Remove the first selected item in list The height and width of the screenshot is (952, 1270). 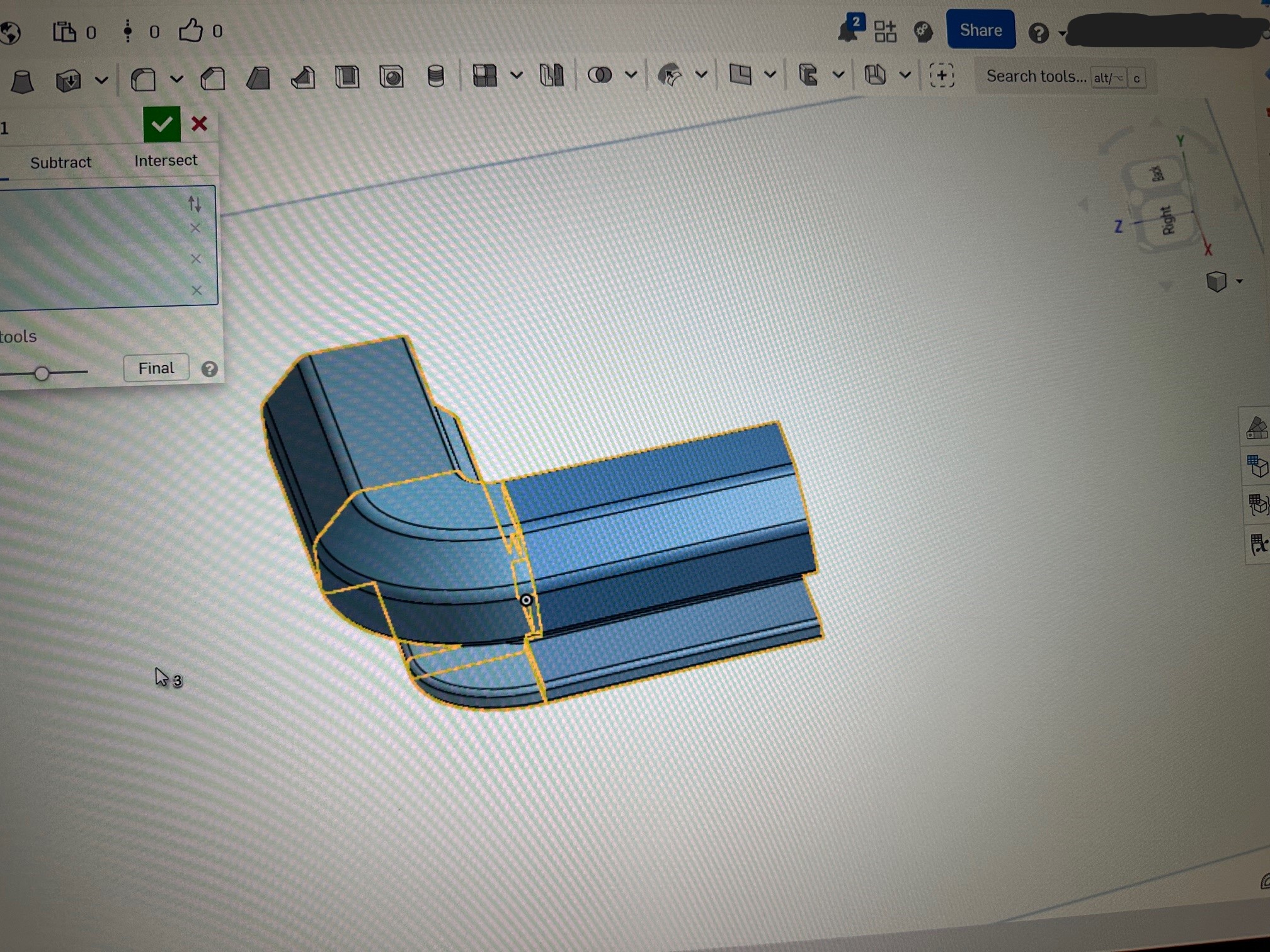click(x=195, y=228)
